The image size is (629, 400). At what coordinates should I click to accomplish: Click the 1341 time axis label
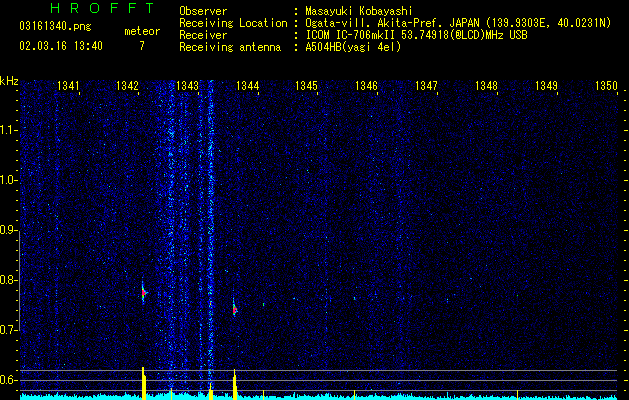point(68,86)
